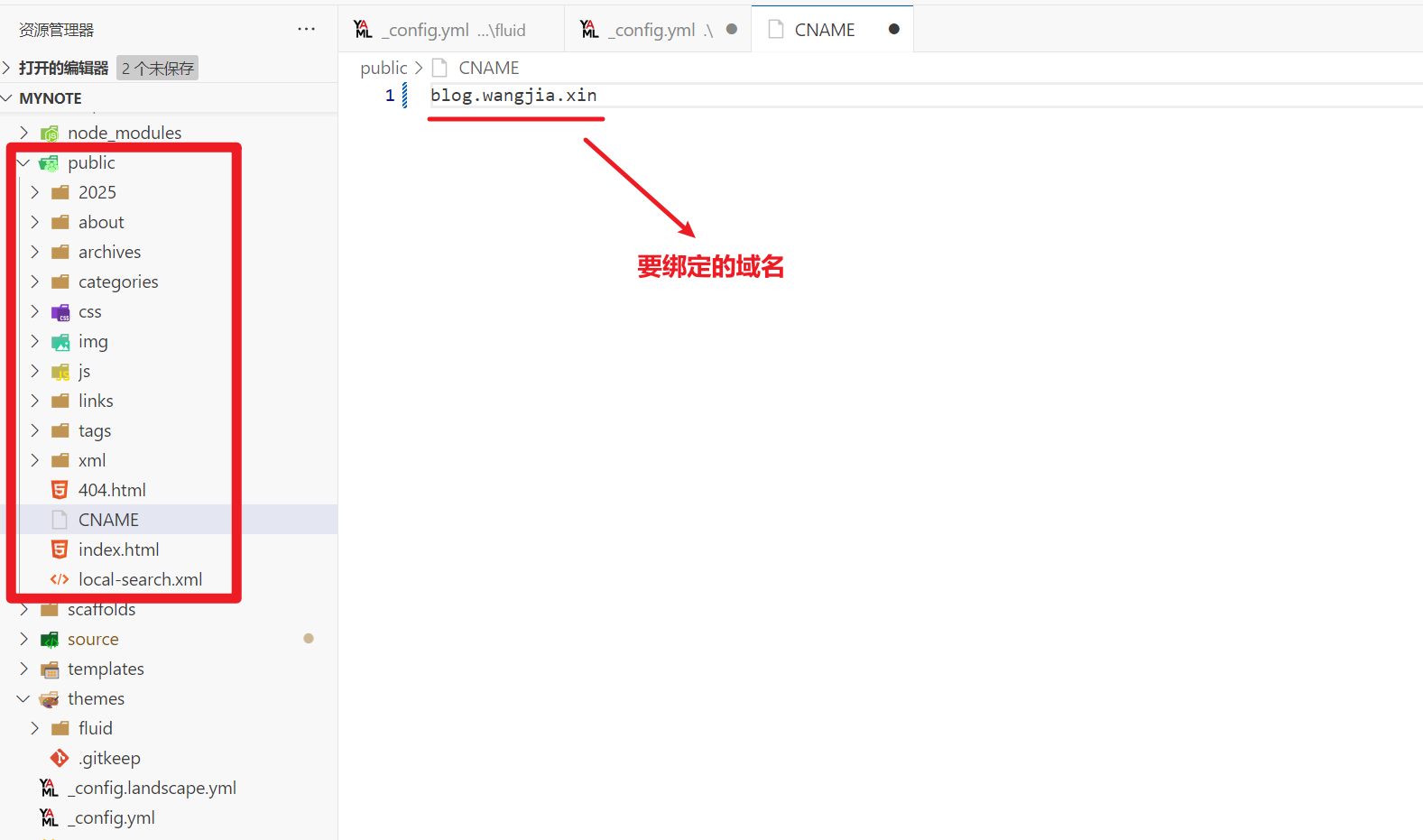This screenshot has height=840, width=1423.
Task: Click the public breadcrumb link
Action: [383, 68]
